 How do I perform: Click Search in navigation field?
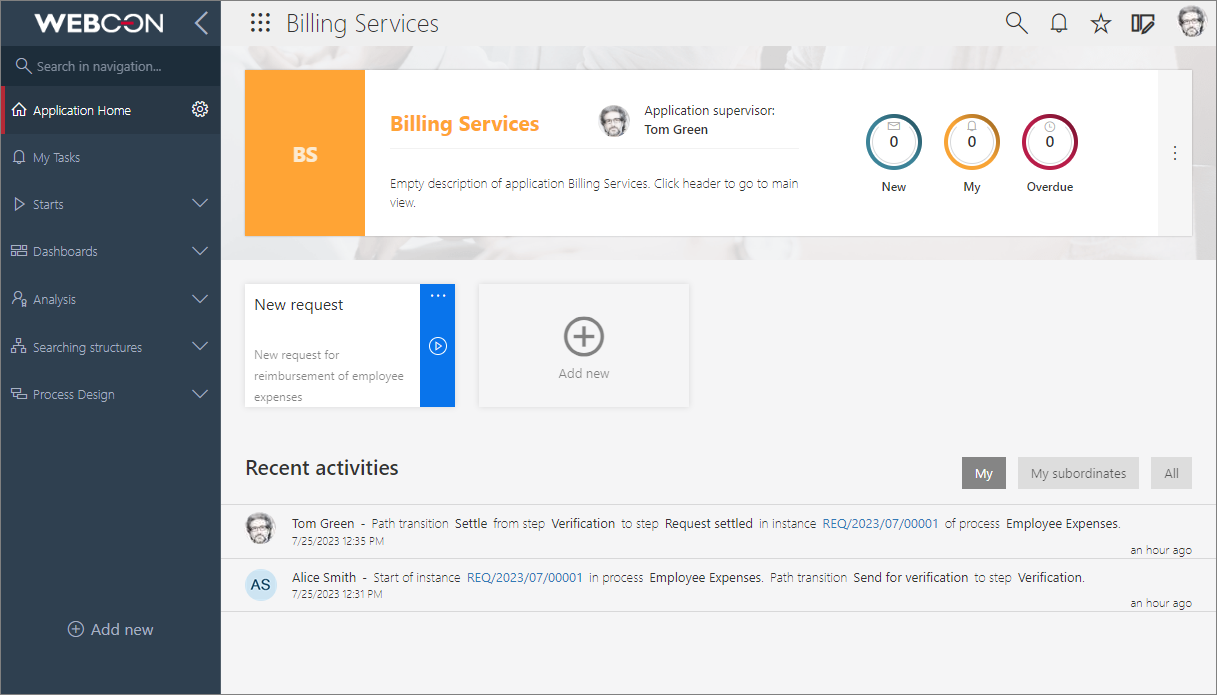(x=110, y=66)
